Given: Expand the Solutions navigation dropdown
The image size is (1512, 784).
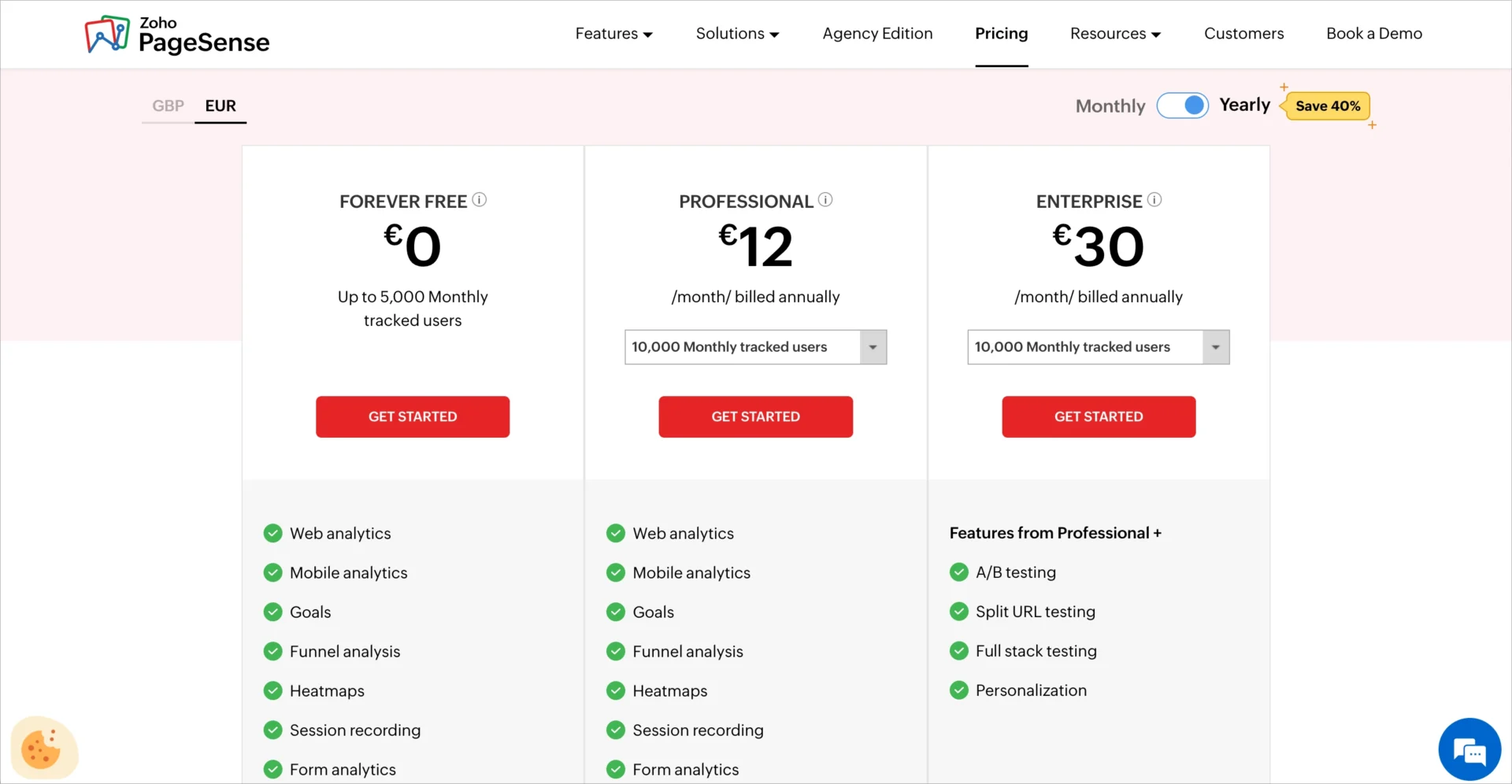Looking at the screenshot, I should 736,34.
